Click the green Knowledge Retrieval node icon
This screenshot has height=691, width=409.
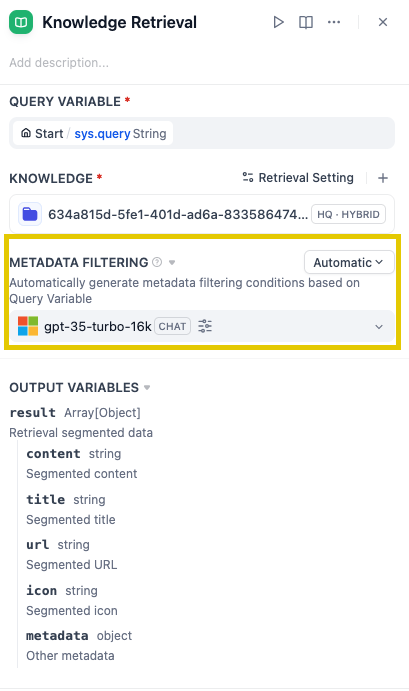click(x=21, y=22)
